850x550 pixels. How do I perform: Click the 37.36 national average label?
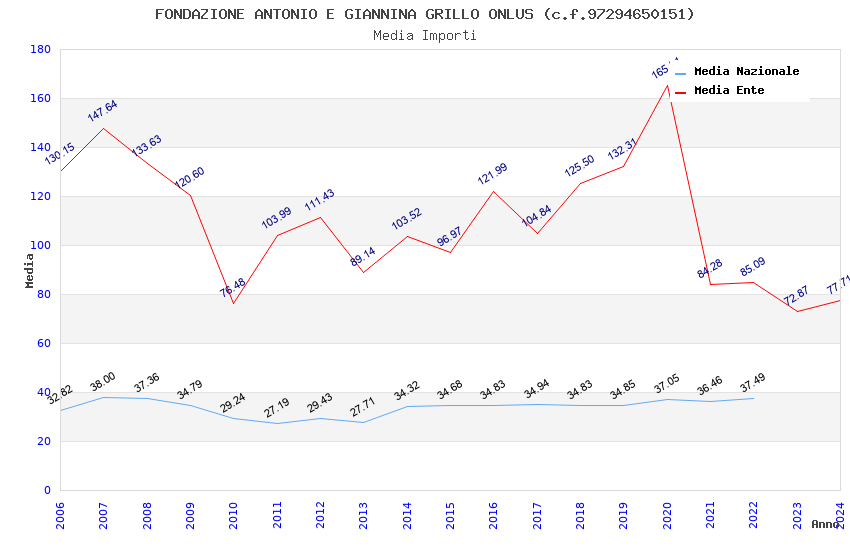click(x=147, y=383)
